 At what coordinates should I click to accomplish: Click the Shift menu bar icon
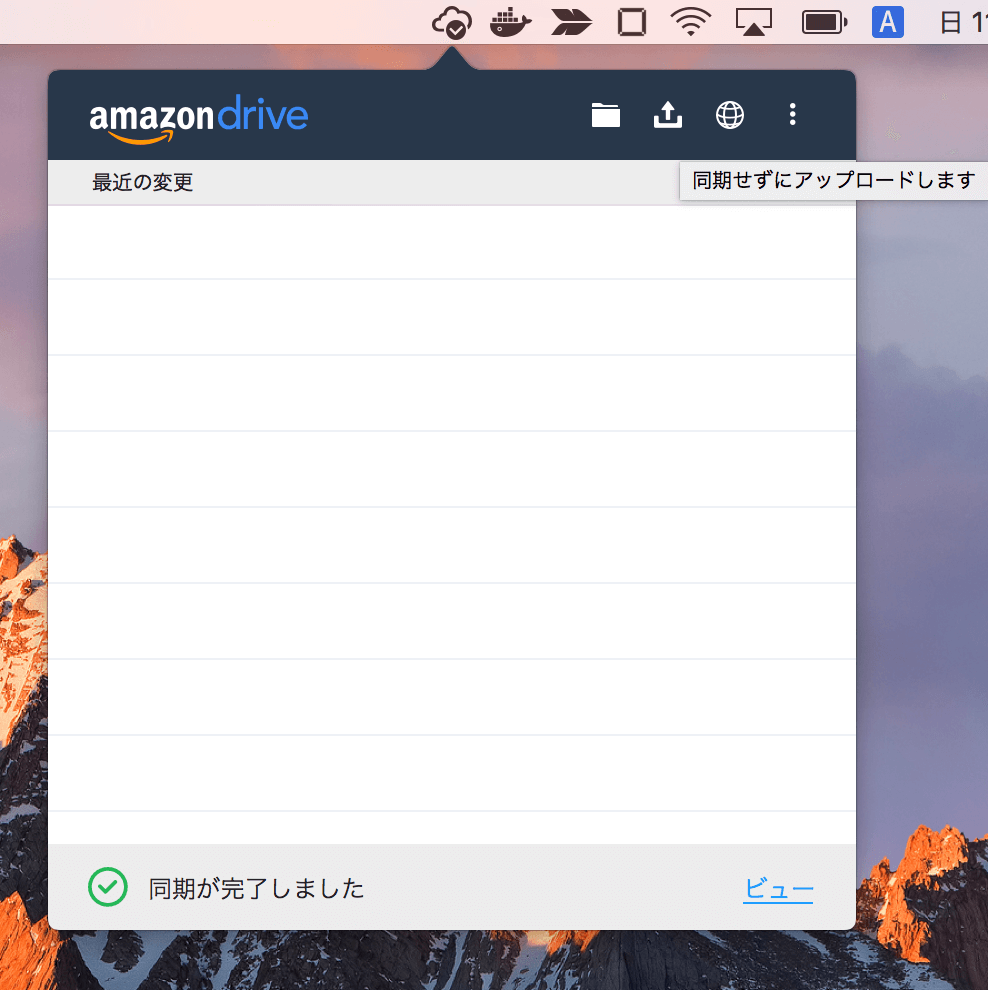coord(570,21)
